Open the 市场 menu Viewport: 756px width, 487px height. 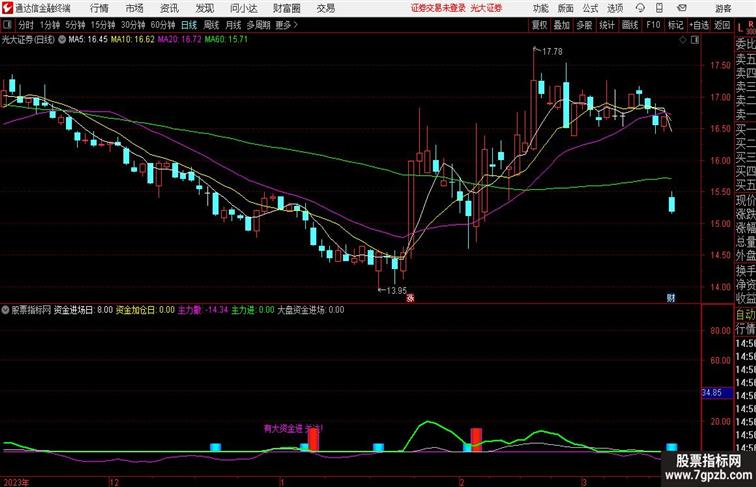point(135,8)
